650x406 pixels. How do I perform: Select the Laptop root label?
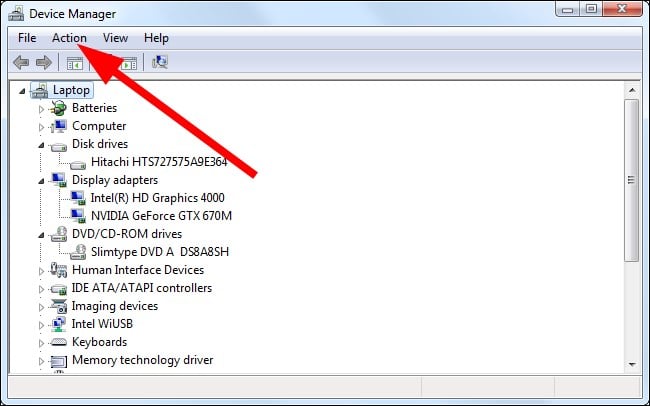tap(71, 90)
